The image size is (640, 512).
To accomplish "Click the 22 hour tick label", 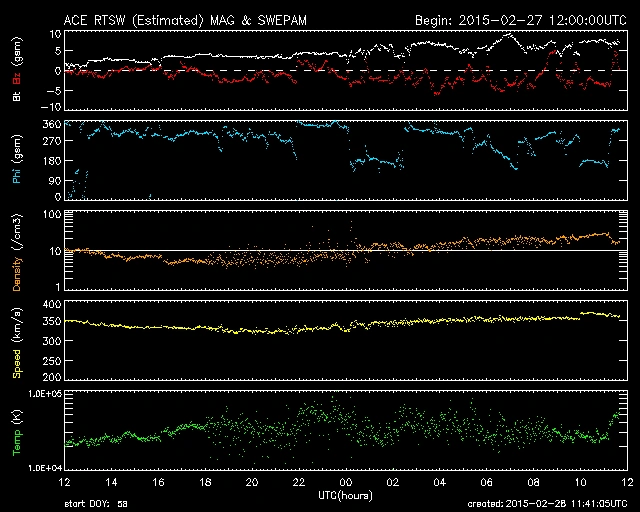I will click(x=300, y=482).
